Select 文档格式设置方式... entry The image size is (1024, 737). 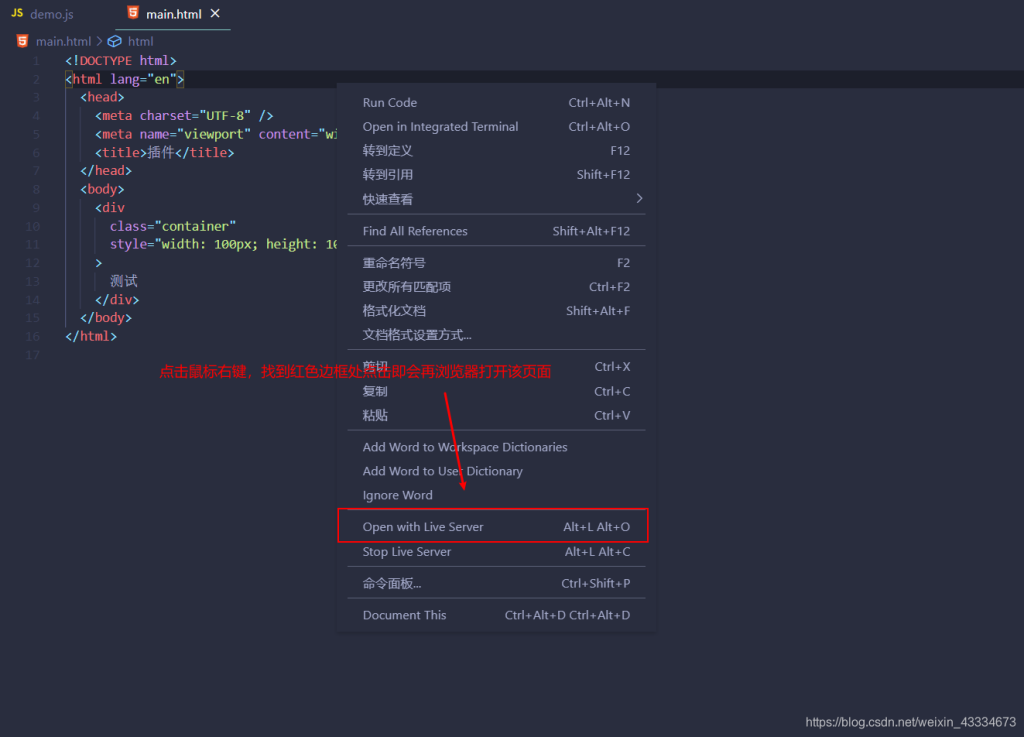(x=496, y=335)
